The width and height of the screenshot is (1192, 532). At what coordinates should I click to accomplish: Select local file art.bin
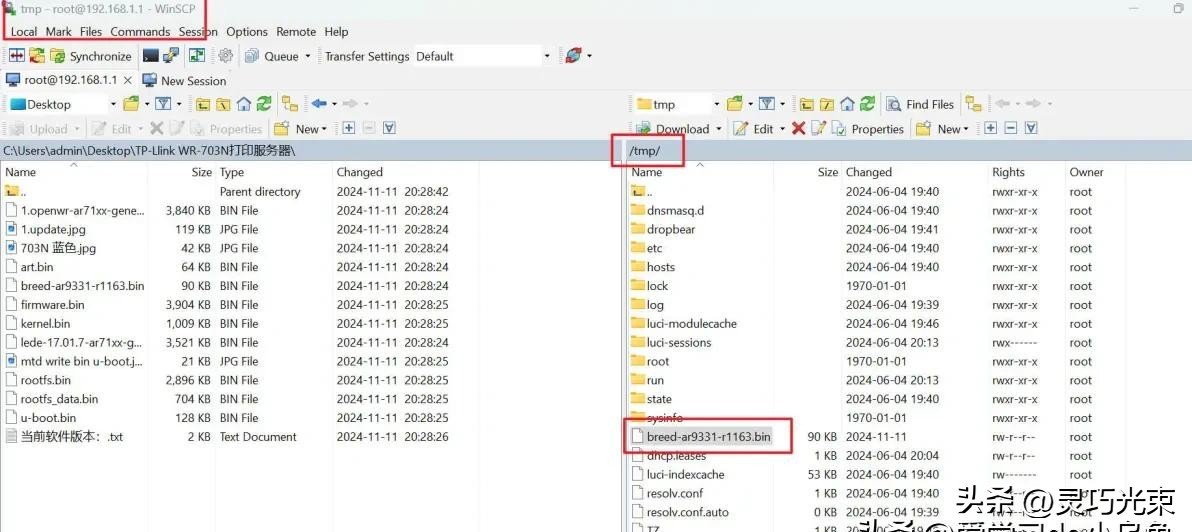(36, 267)
